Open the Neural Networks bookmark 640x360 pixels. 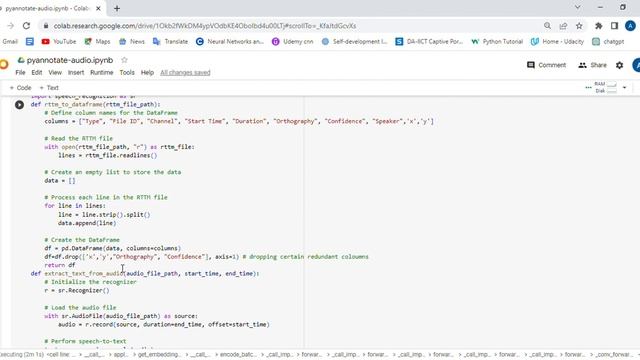point(230,42)
